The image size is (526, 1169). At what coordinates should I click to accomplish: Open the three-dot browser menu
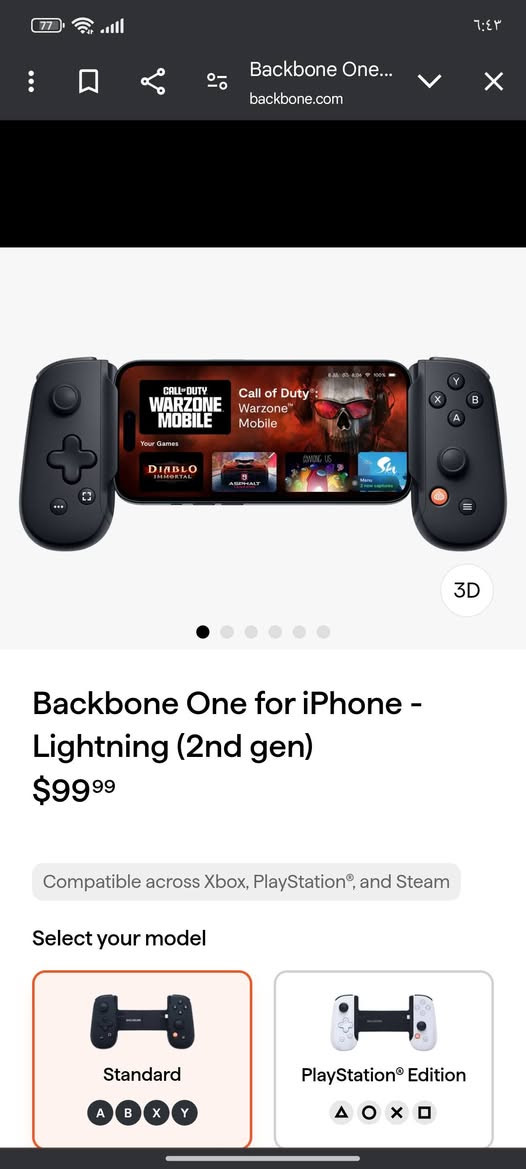pos(31,81)
